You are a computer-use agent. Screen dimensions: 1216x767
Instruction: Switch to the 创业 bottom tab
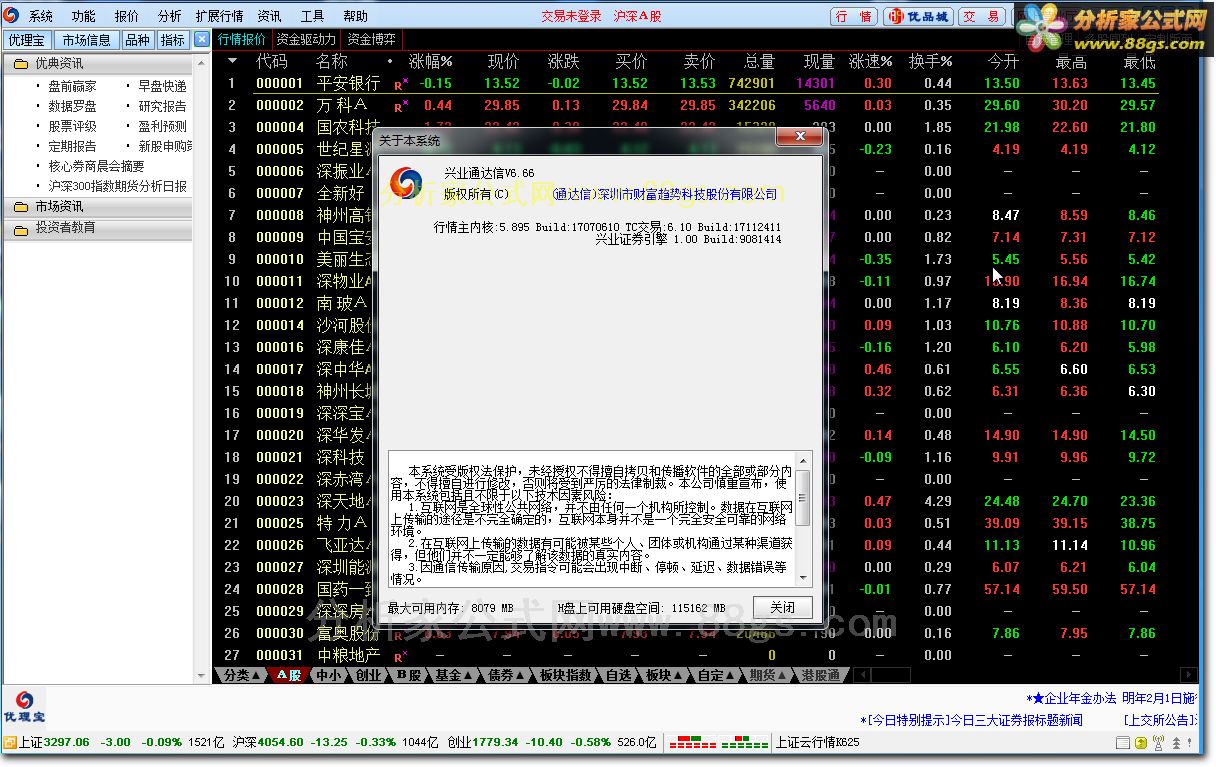coord(369,675)
